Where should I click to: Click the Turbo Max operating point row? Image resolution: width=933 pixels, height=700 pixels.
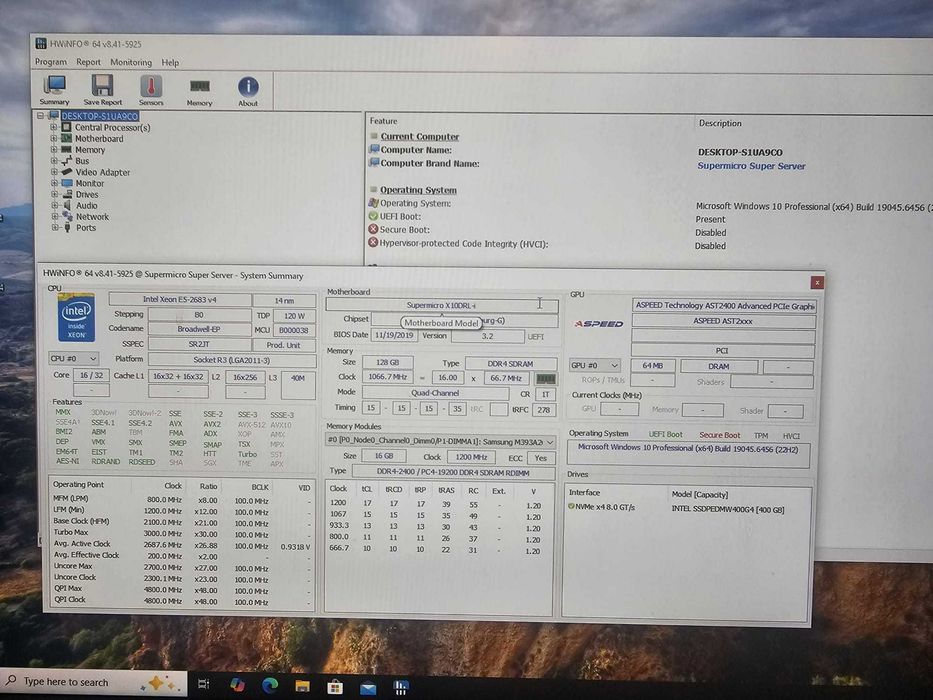coord(181,533)
